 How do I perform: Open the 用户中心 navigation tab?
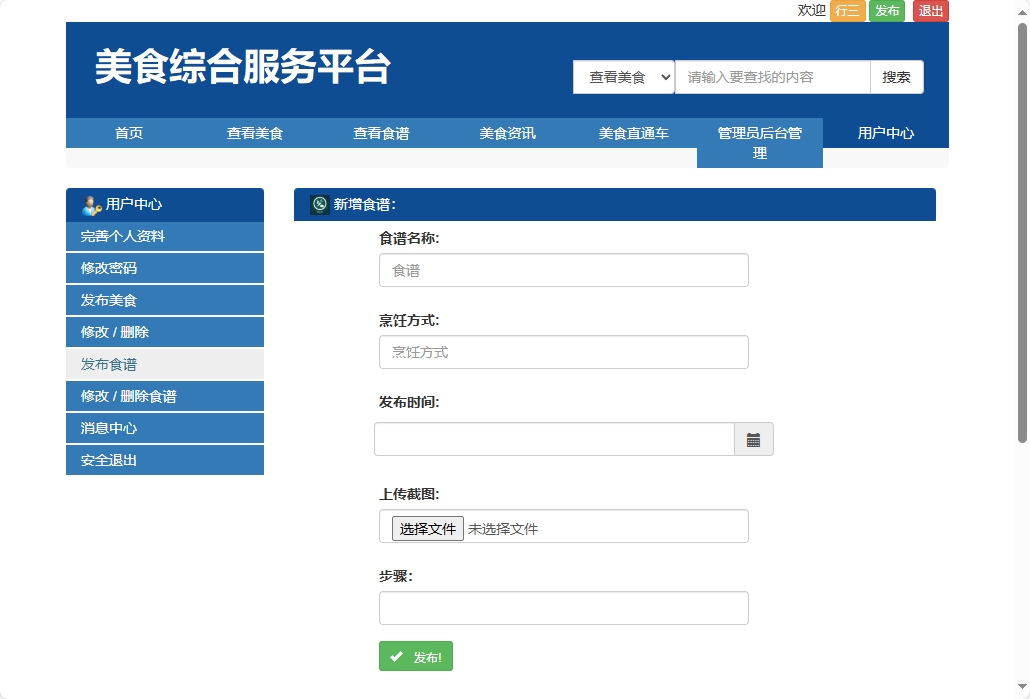(x=885, y=132)
